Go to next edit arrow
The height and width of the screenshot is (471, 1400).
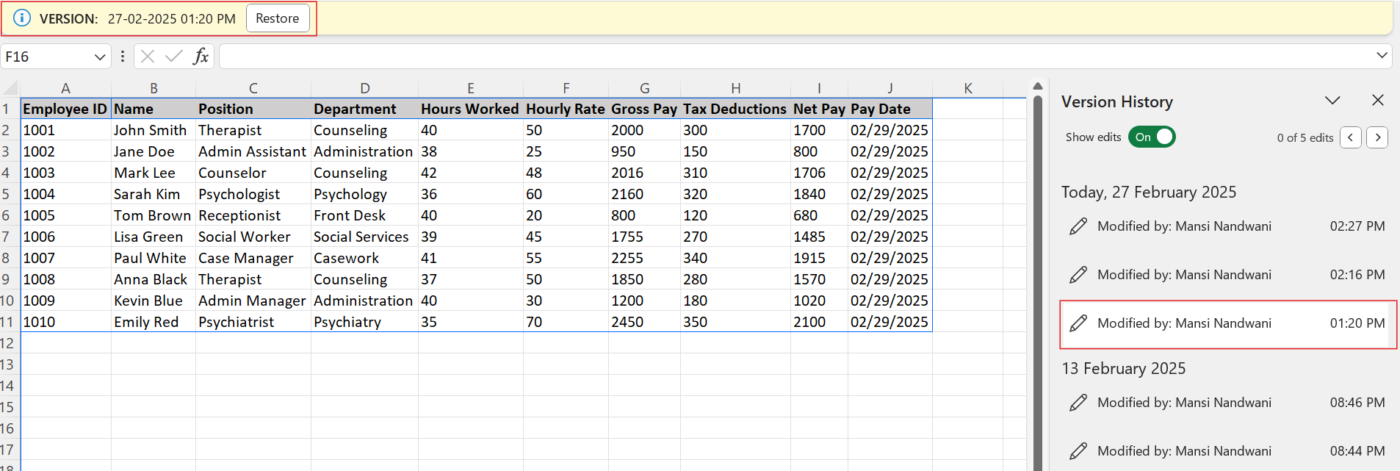click(1377, 137)
